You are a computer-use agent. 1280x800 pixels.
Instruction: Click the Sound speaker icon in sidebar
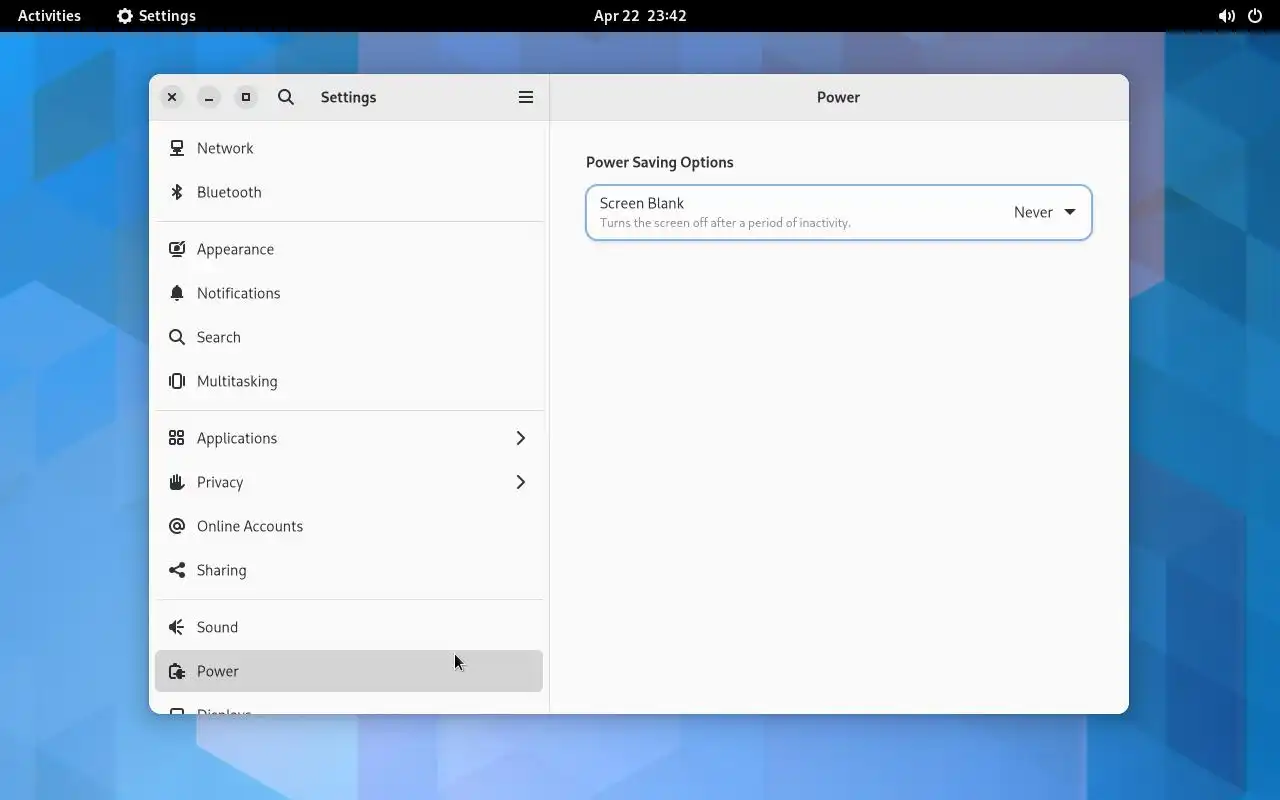pos(177,627)
